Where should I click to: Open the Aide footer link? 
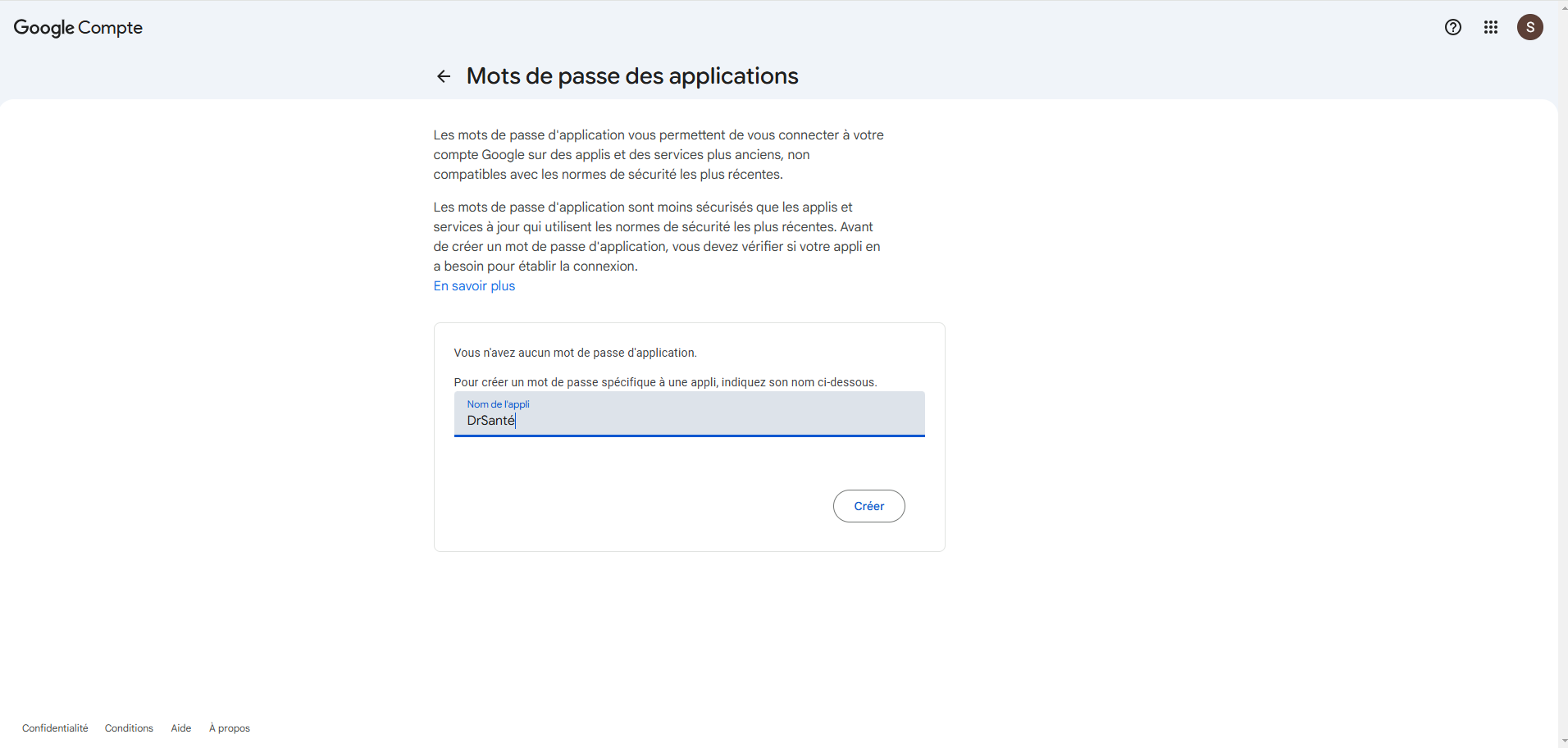(181, 728)
